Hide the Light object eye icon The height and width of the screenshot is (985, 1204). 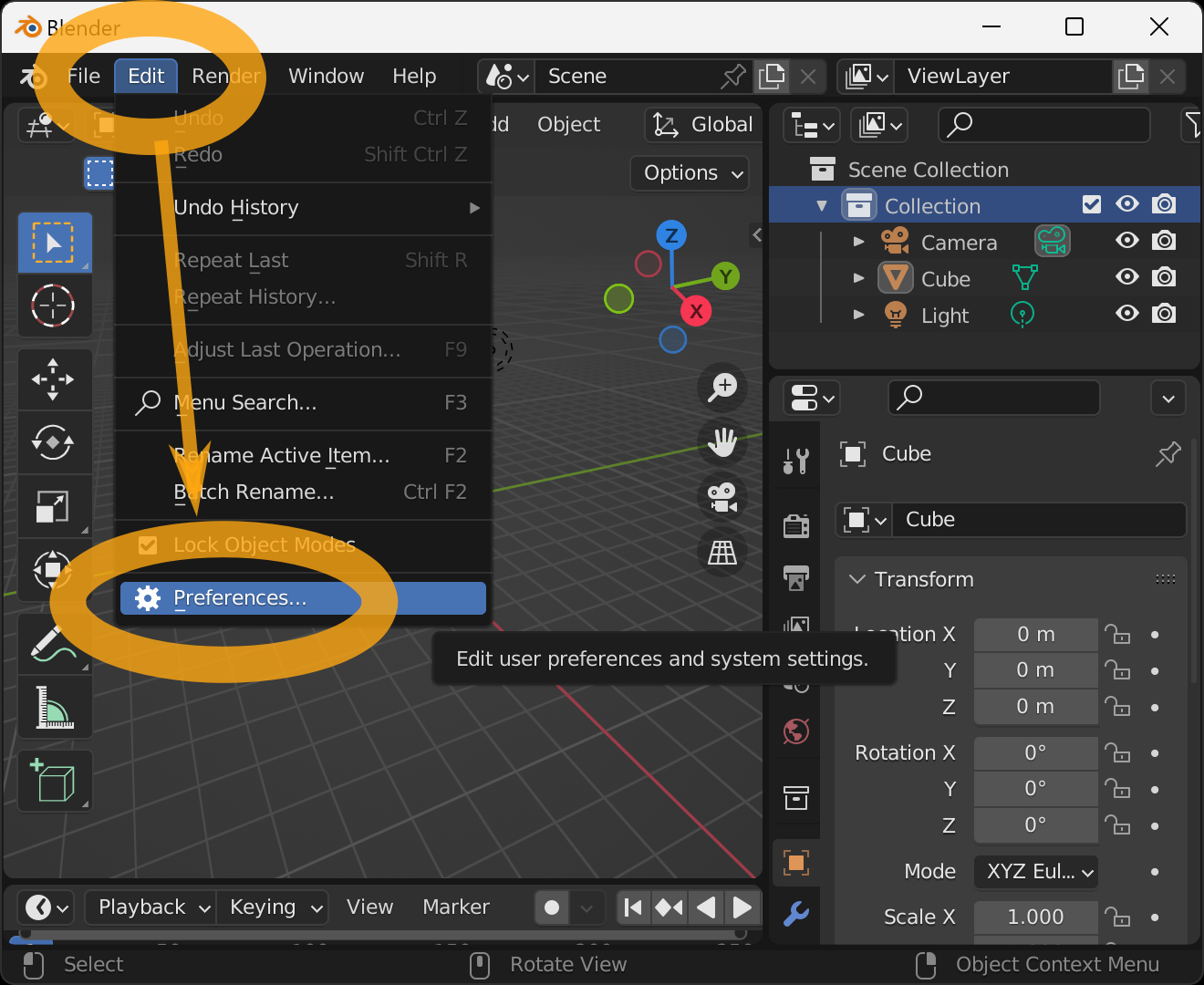coord(1127,314)
